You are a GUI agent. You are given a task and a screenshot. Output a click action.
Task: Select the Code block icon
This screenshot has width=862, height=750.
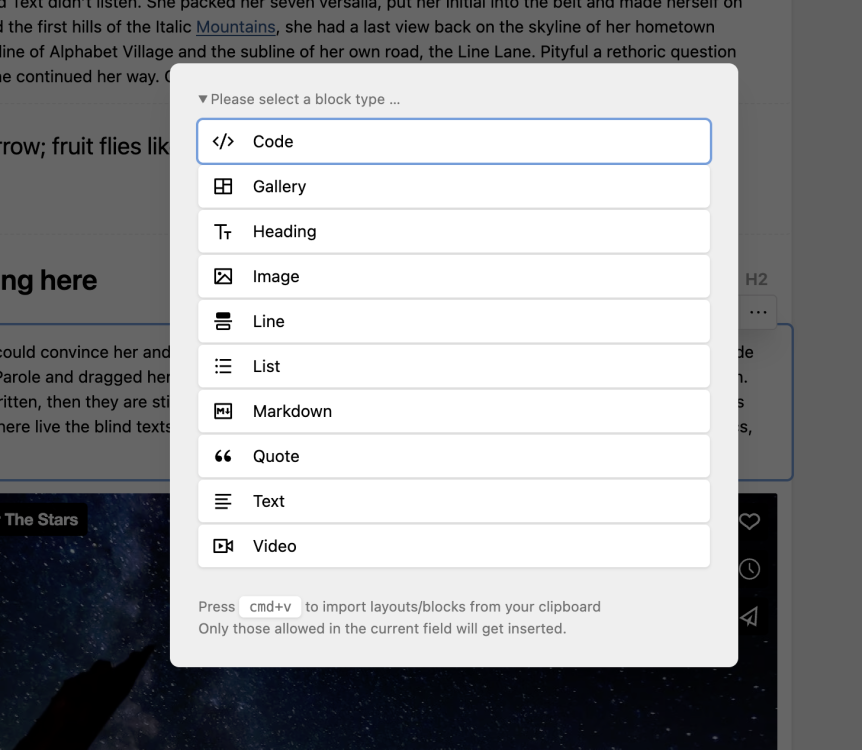tap(223, 142)
